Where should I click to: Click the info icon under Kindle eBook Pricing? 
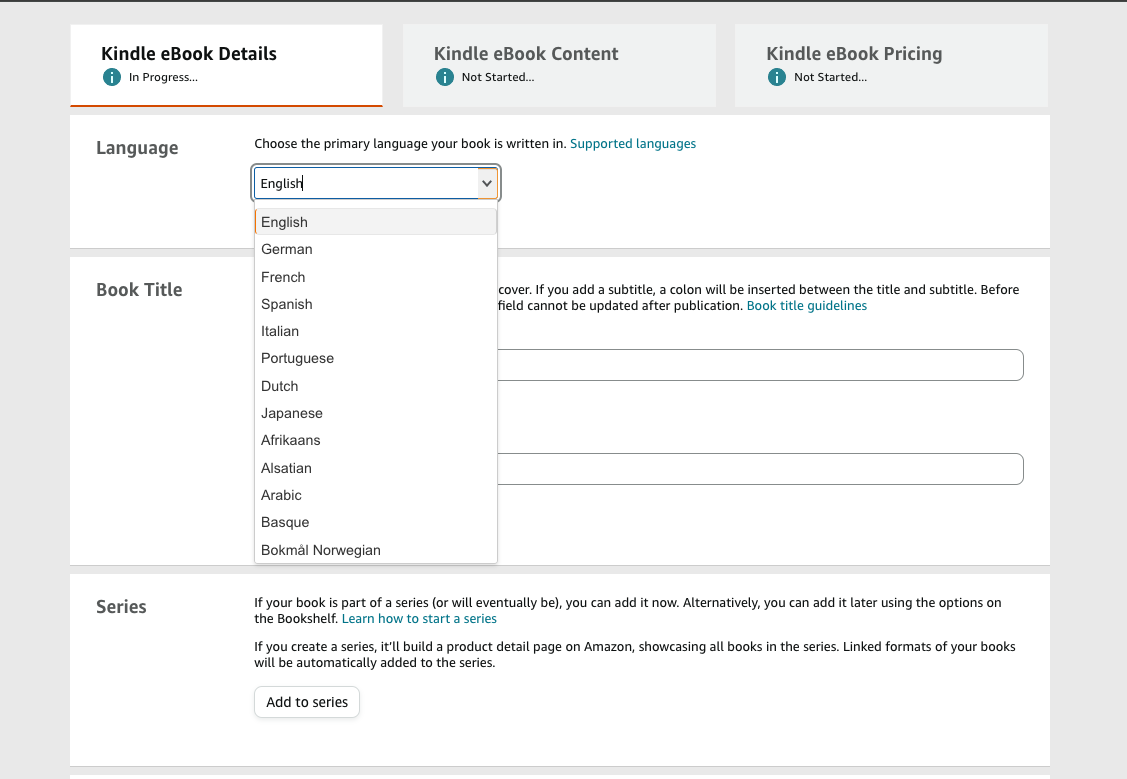pyautogui.click(x=777, y=77)
